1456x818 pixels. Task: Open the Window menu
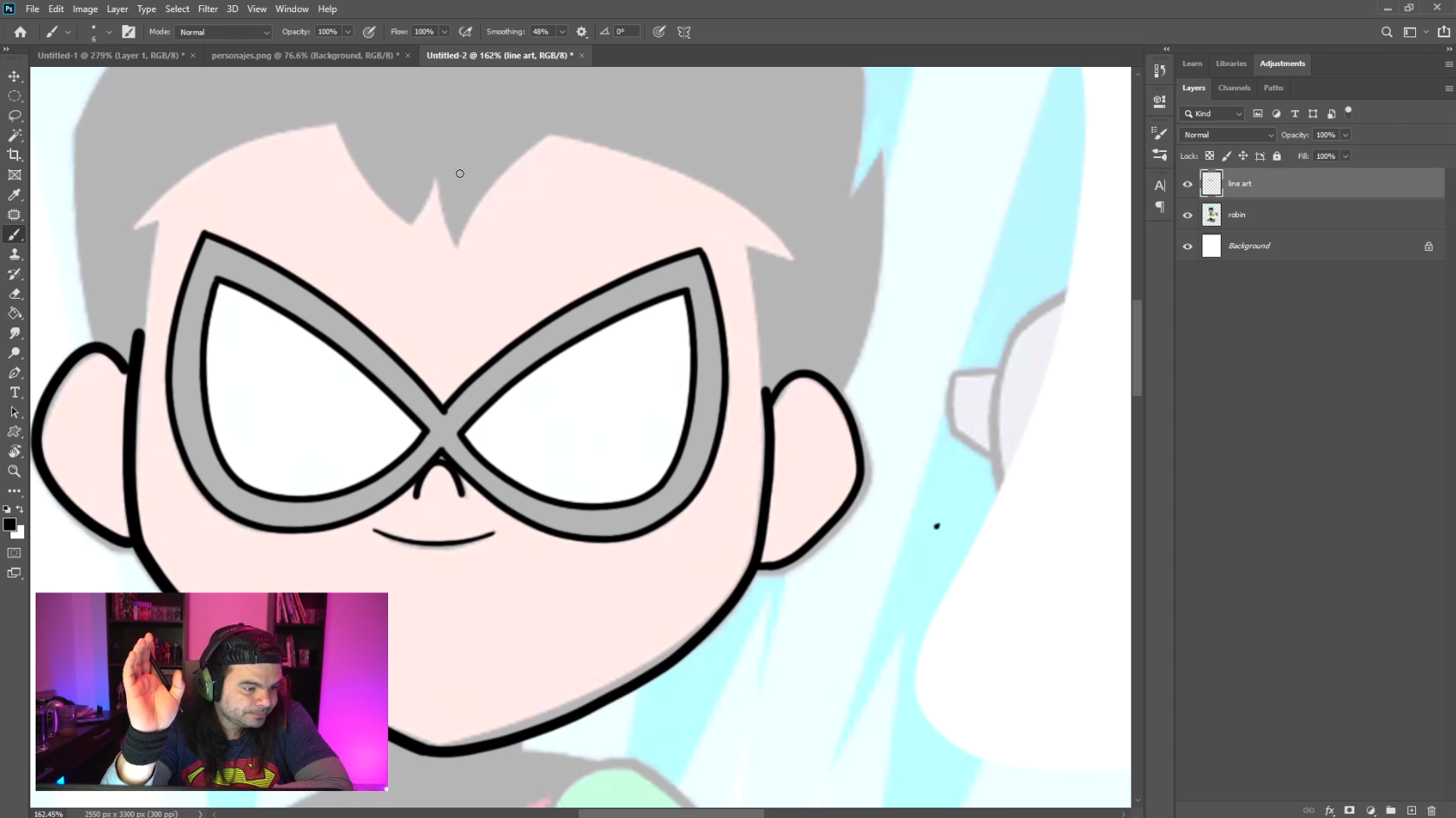(x=292, y=9)
